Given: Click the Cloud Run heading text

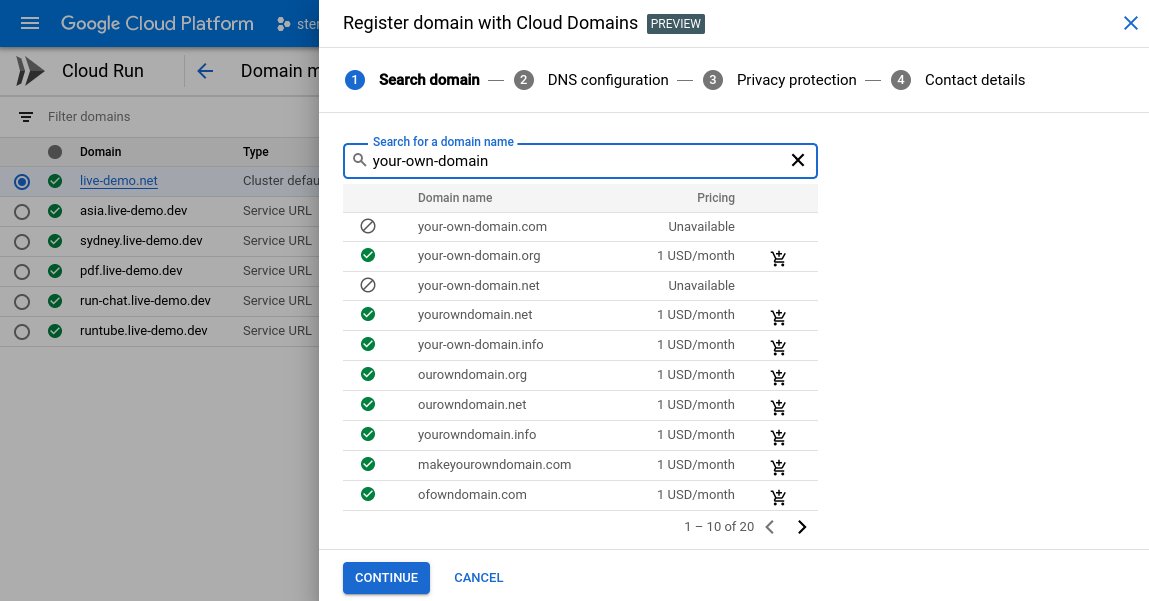Looking at the screenshot, I should pyautogui.click(x=103, y=71).
